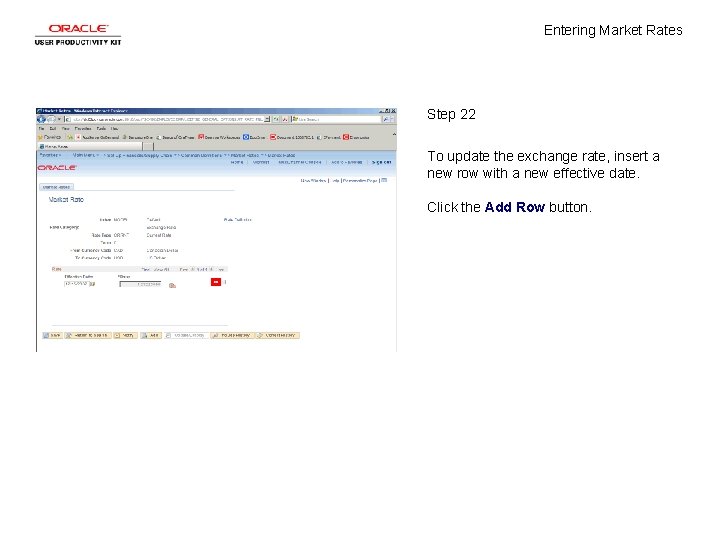The height and width of the screenshot is (540, 720).
Task: Click the Delete Row minus button
Action: [x=225, y=282]
